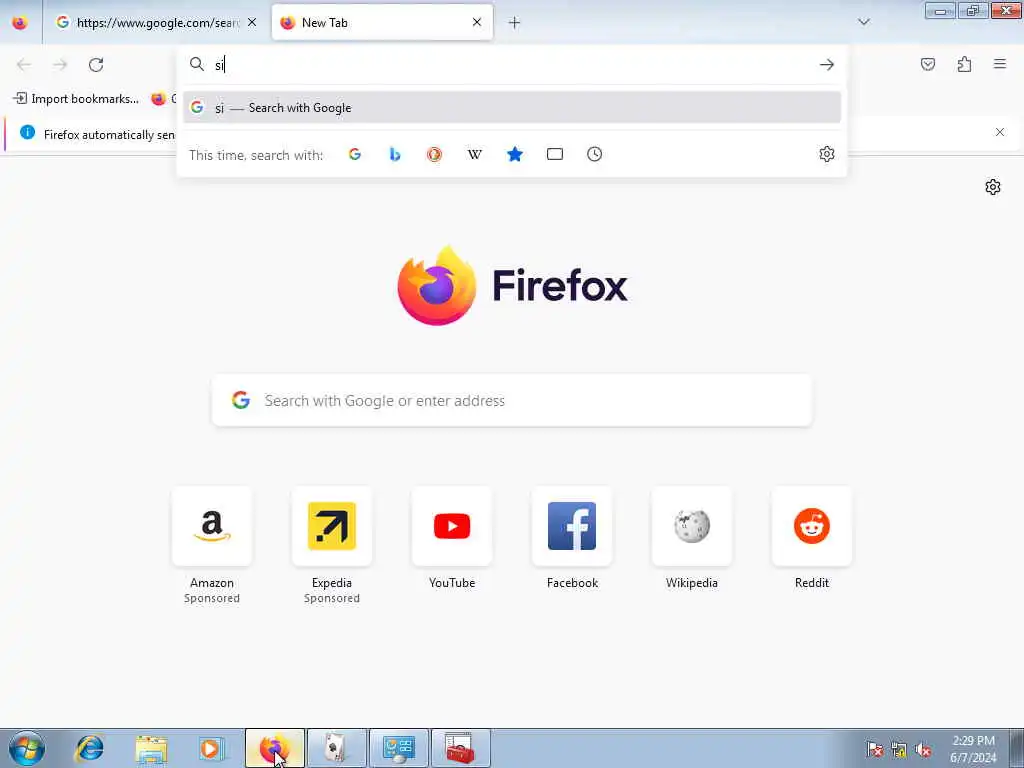Open new tab personalize gear
The width and height of the screenshot is (1024, 768).
coord(993,187)
